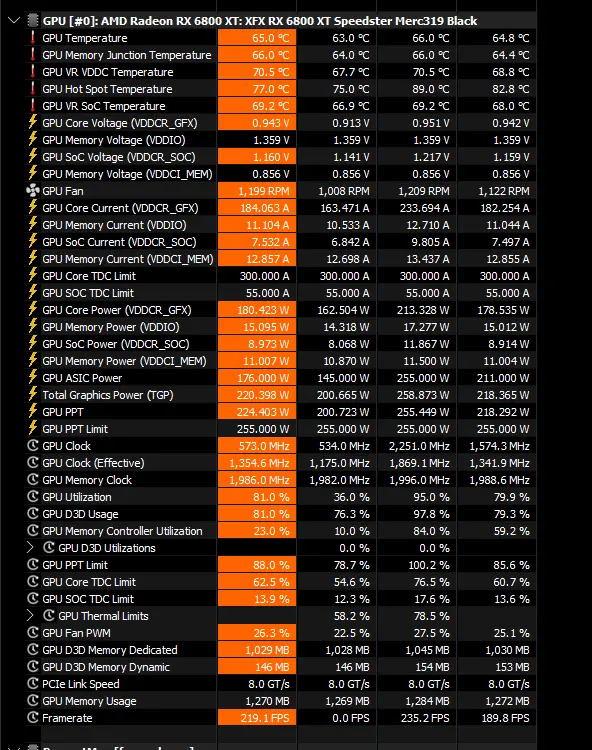The image size is (592, 750).
Task: Click current GPU Temperature value 65.0 °C
Action: click(271, 38)
